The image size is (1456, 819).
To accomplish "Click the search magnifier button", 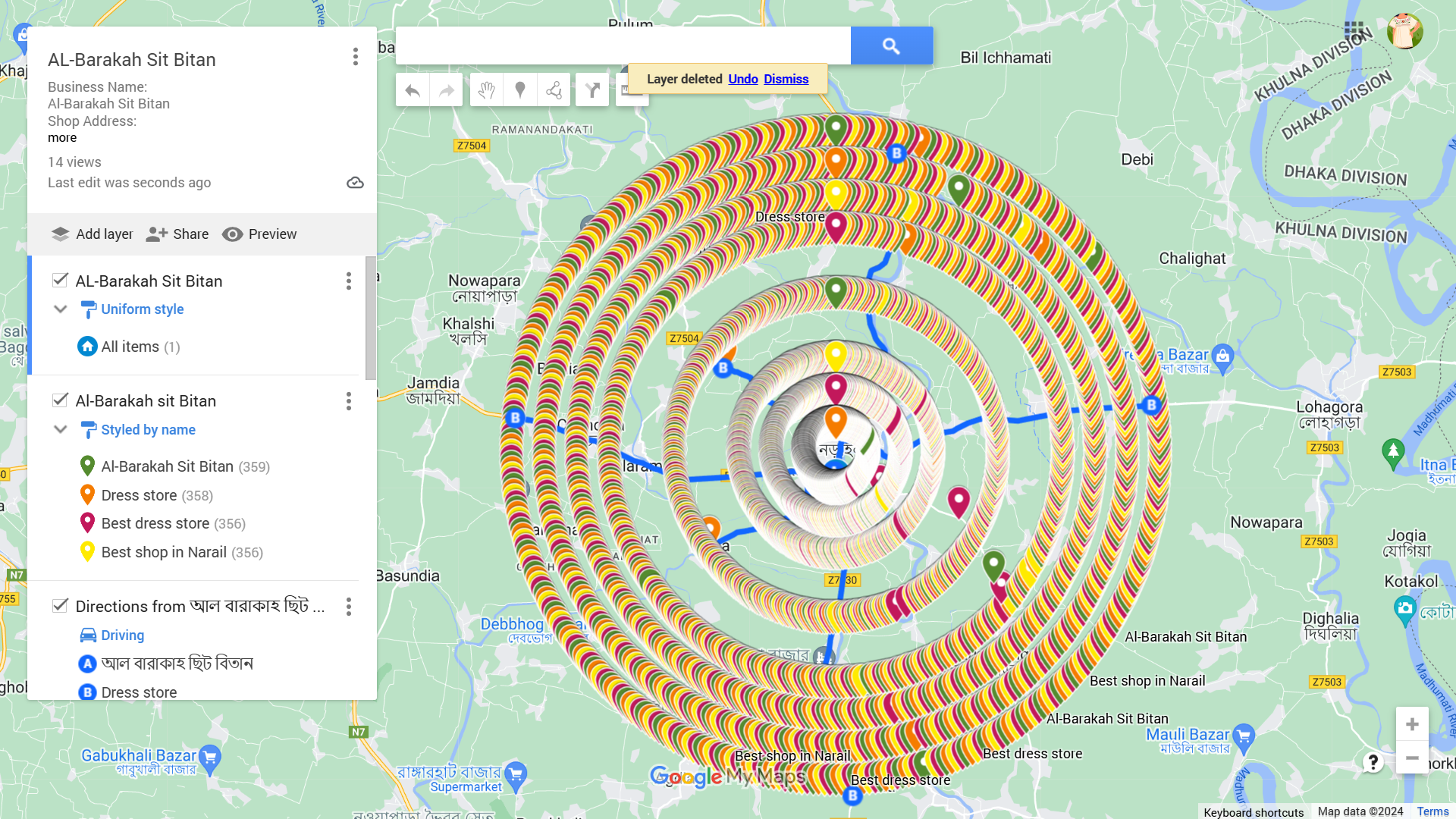I will tap(892, 45).
